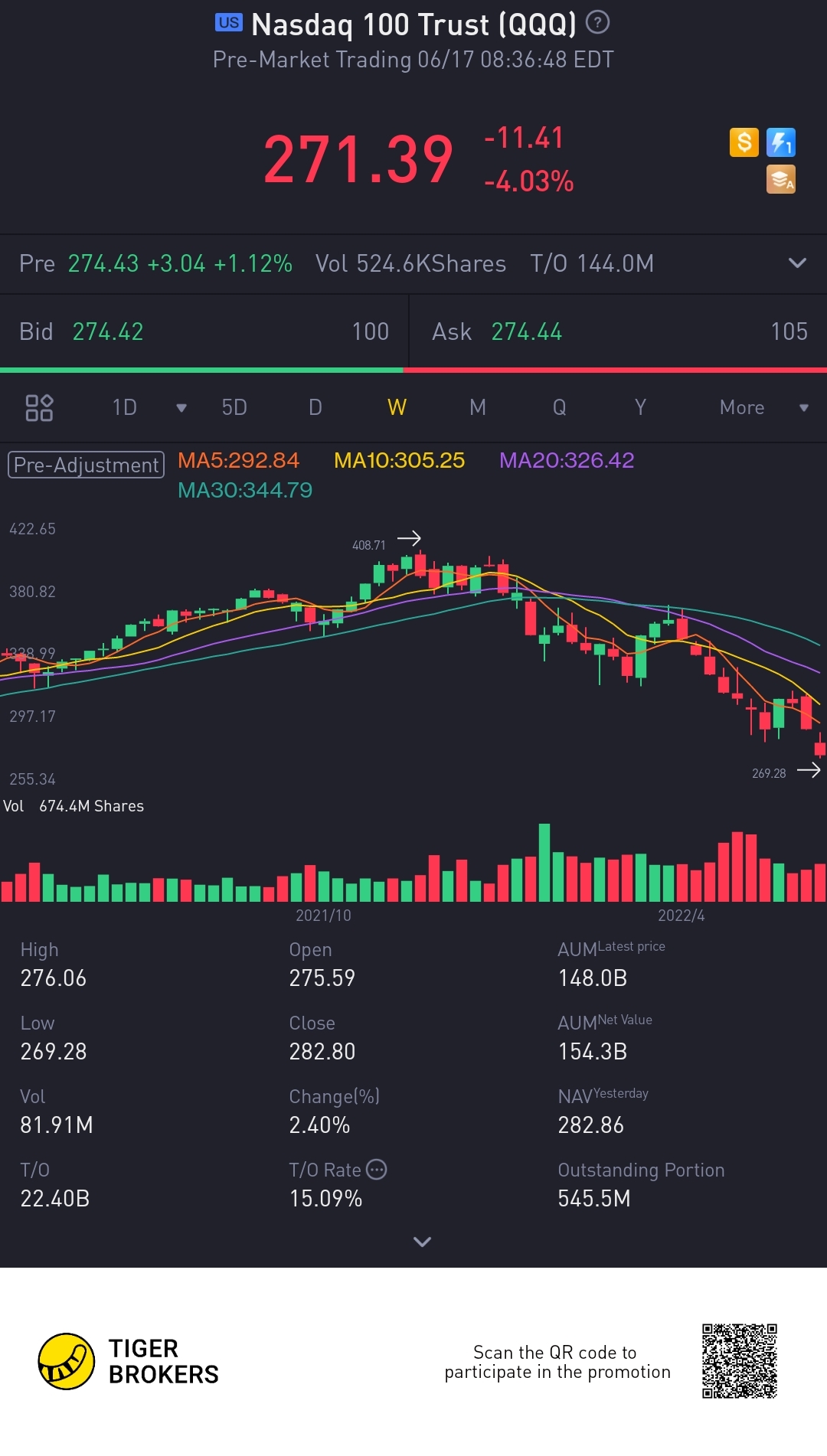Open the chart layout grid icon
Viewport: 827px width, 1456px height.
pos(39,407)
